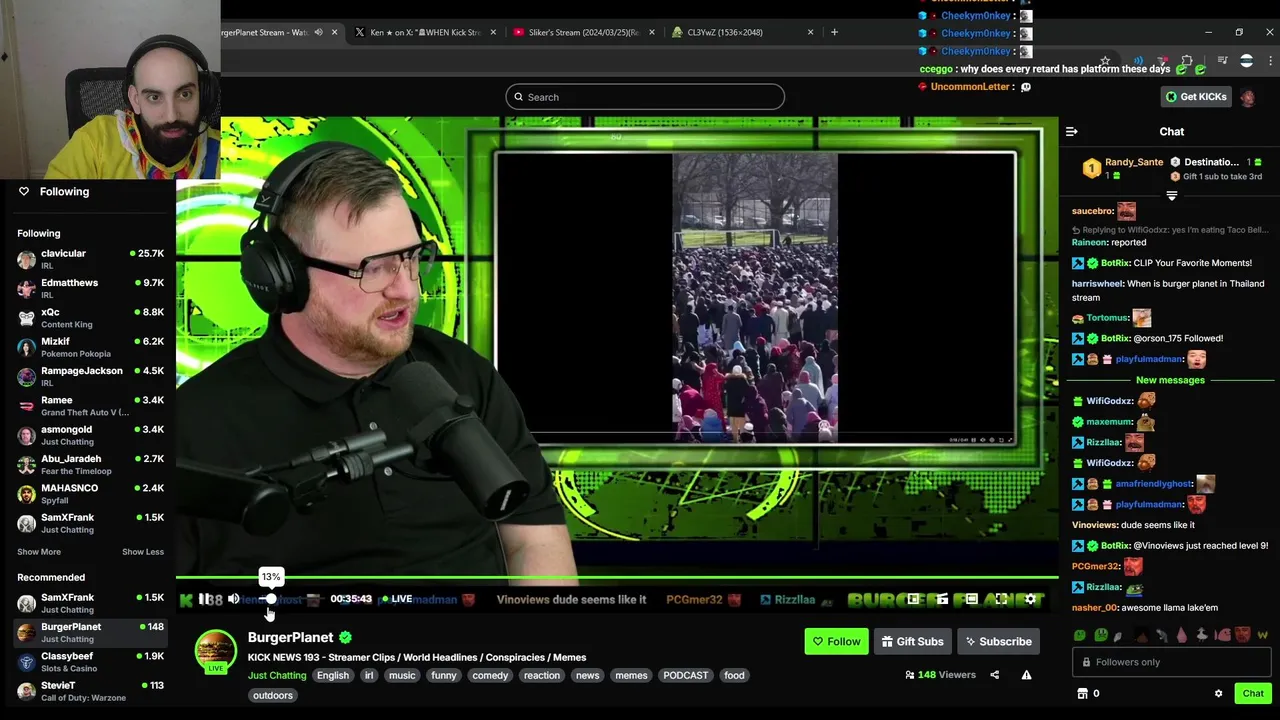Select the food tag
This screenshot has width=1280, height=720.
click(734, 675)
